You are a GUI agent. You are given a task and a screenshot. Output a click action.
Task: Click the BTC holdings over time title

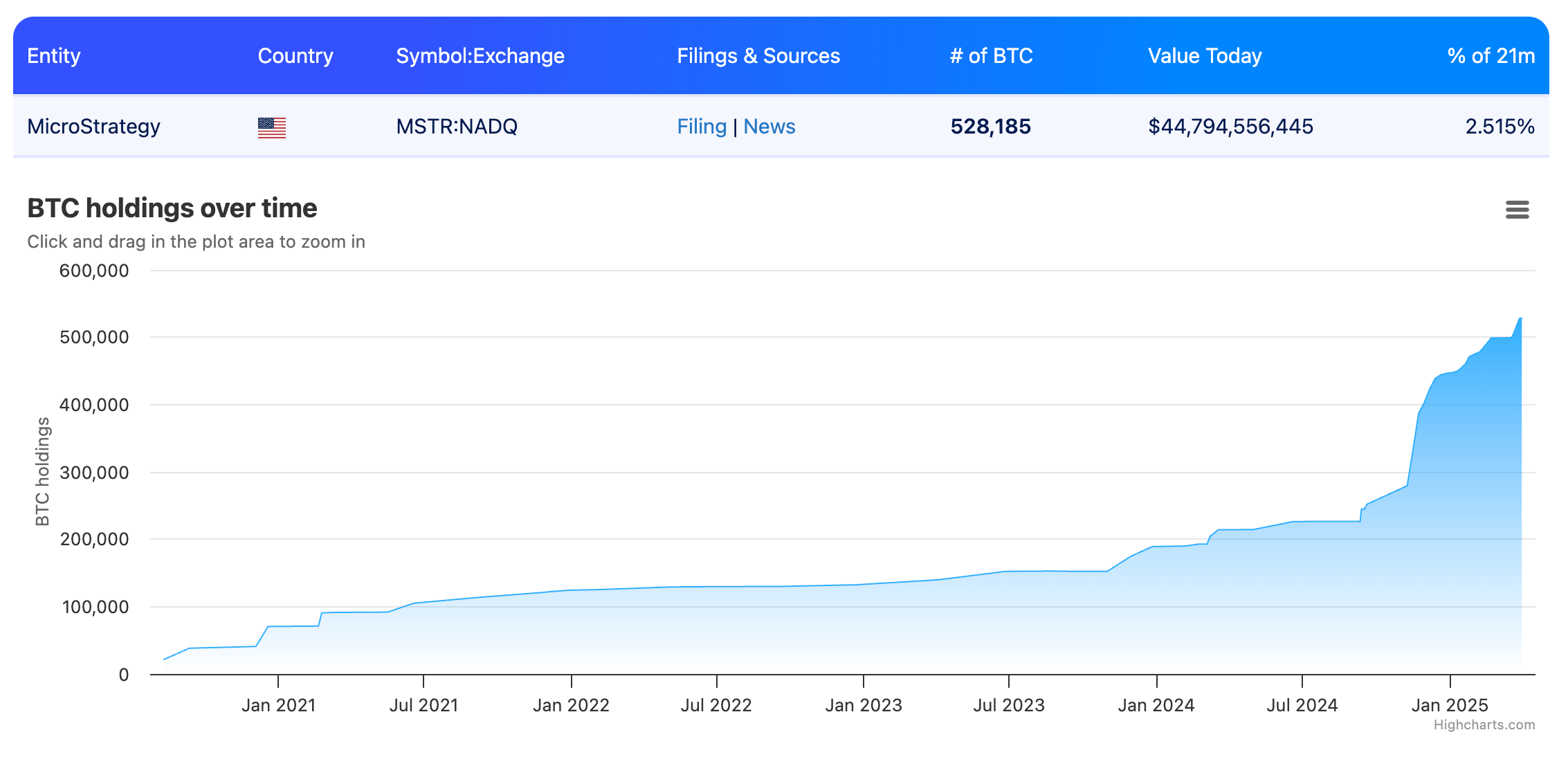click(172, 208)
